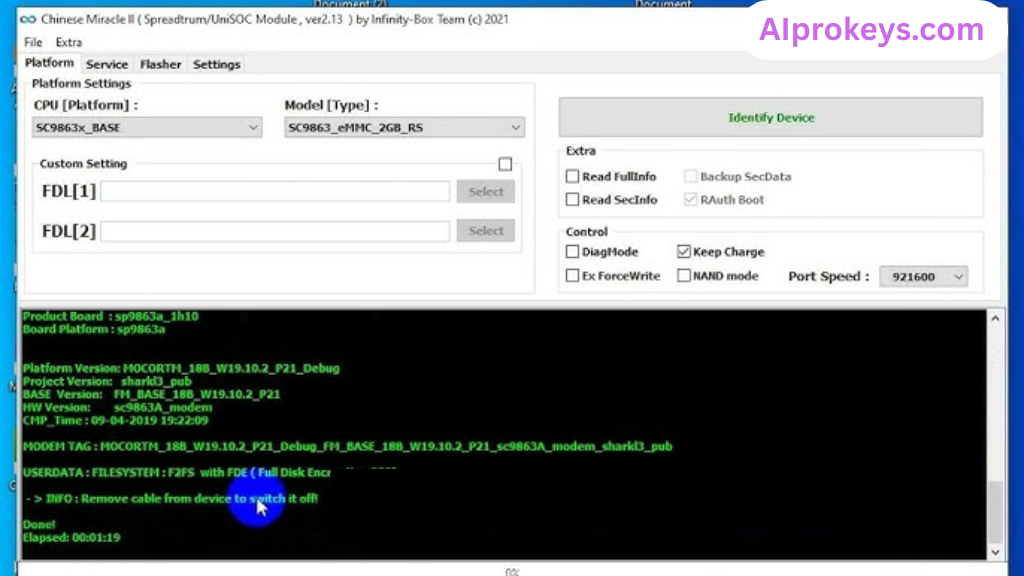The image size is (1024, 576).
Task: Click log scrollbar up arrow
Action: click(995, 319)
